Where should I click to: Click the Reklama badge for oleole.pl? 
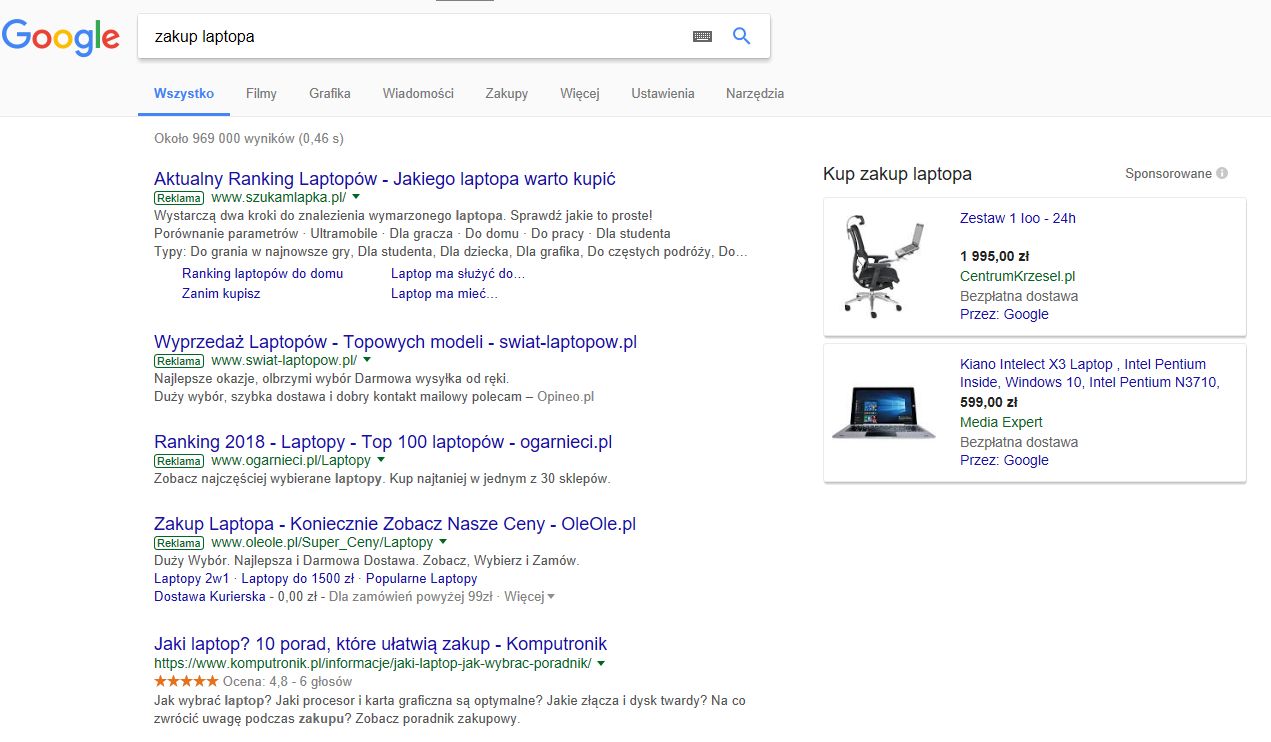[x=179, y=543]
